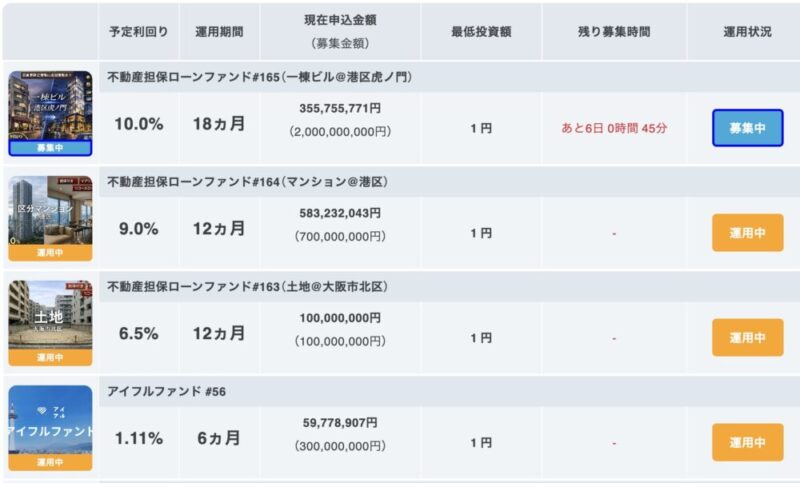Viewport: 800px width, 483px height.
Task: Click the 運用中 button for fund #163
Action: pyautogui.click(x=747, y=337)
